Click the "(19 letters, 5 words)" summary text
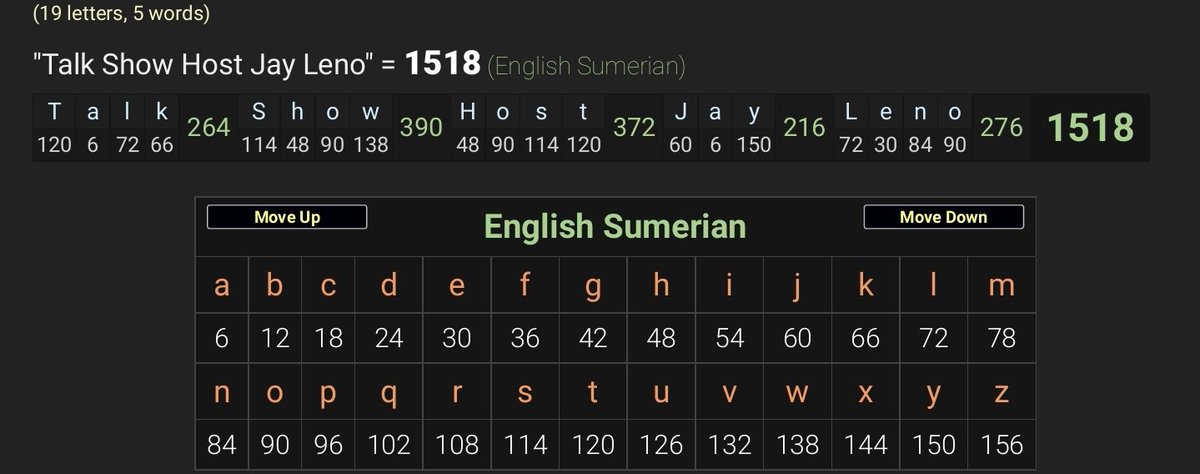This screenshot has width=1200, height=474. [121, 14]
